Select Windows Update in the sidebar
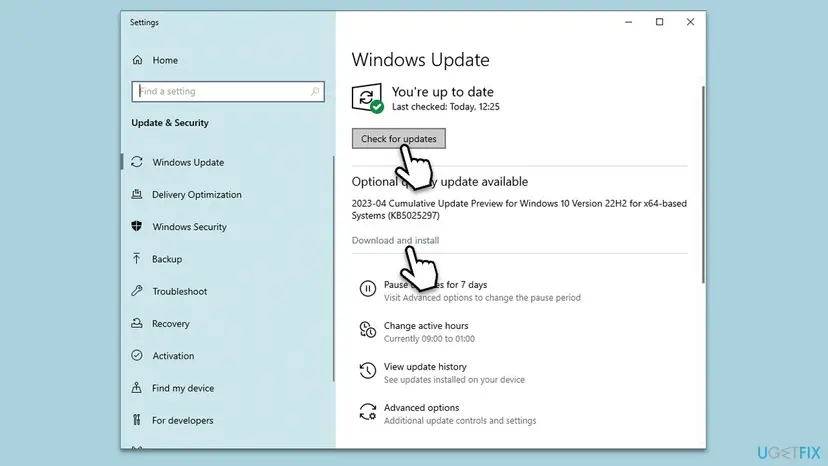The width and height of the screenshot is (828, 466). click(188, 162)
